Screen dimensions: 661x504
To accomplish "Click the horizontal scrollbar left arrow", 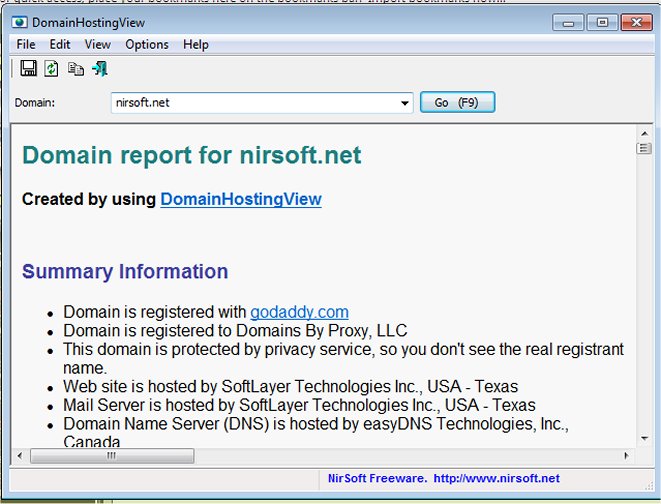I will (20, 456).
